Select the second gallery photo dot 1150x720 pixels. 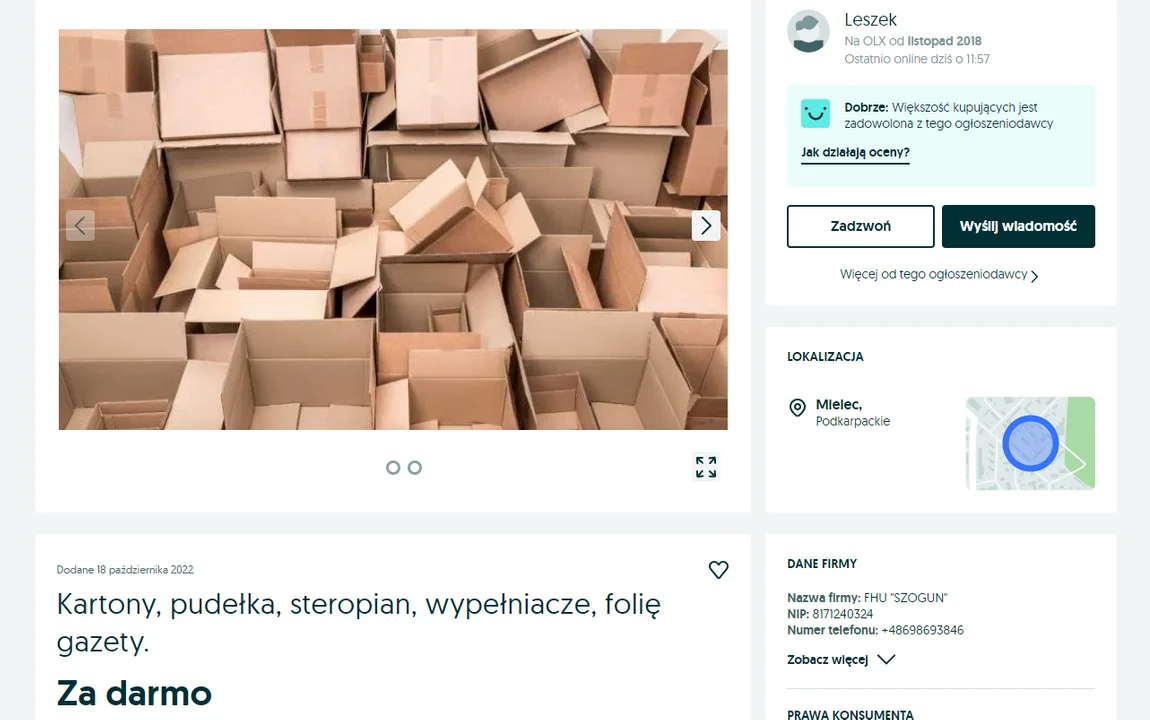coord(415,468)
